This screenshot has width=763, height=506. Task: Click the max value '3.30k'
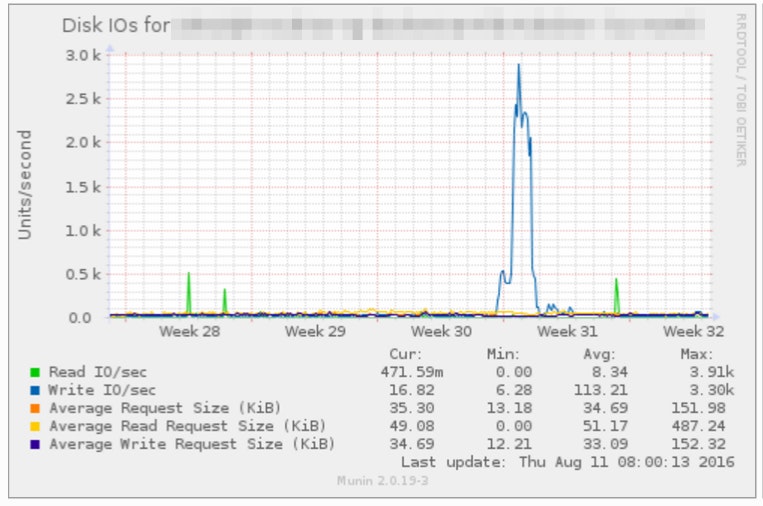712,390
